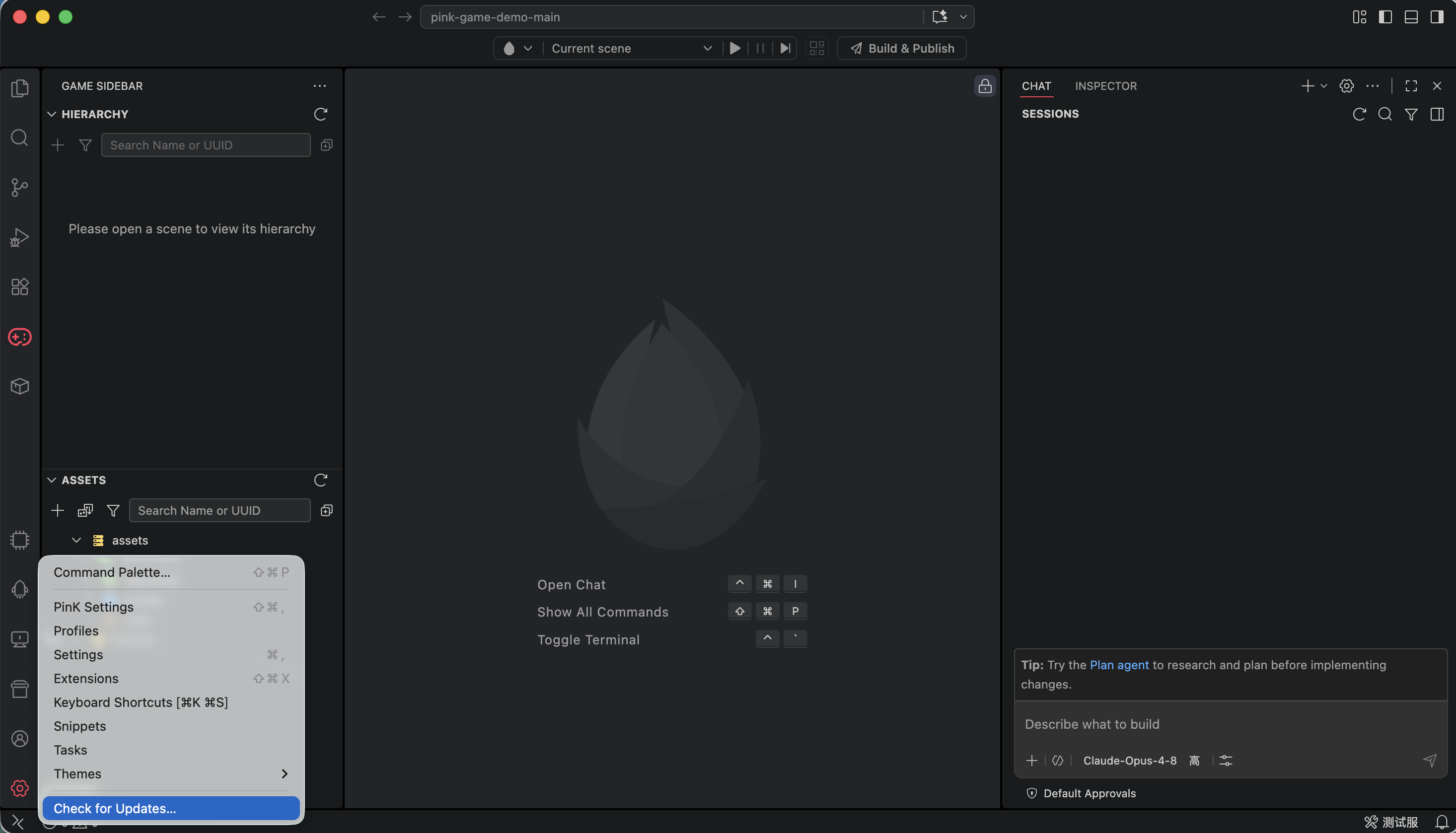Viewport: 1456px width, 833px height.
Task: Click Default Approvals button
Action: pos(1081,793)
